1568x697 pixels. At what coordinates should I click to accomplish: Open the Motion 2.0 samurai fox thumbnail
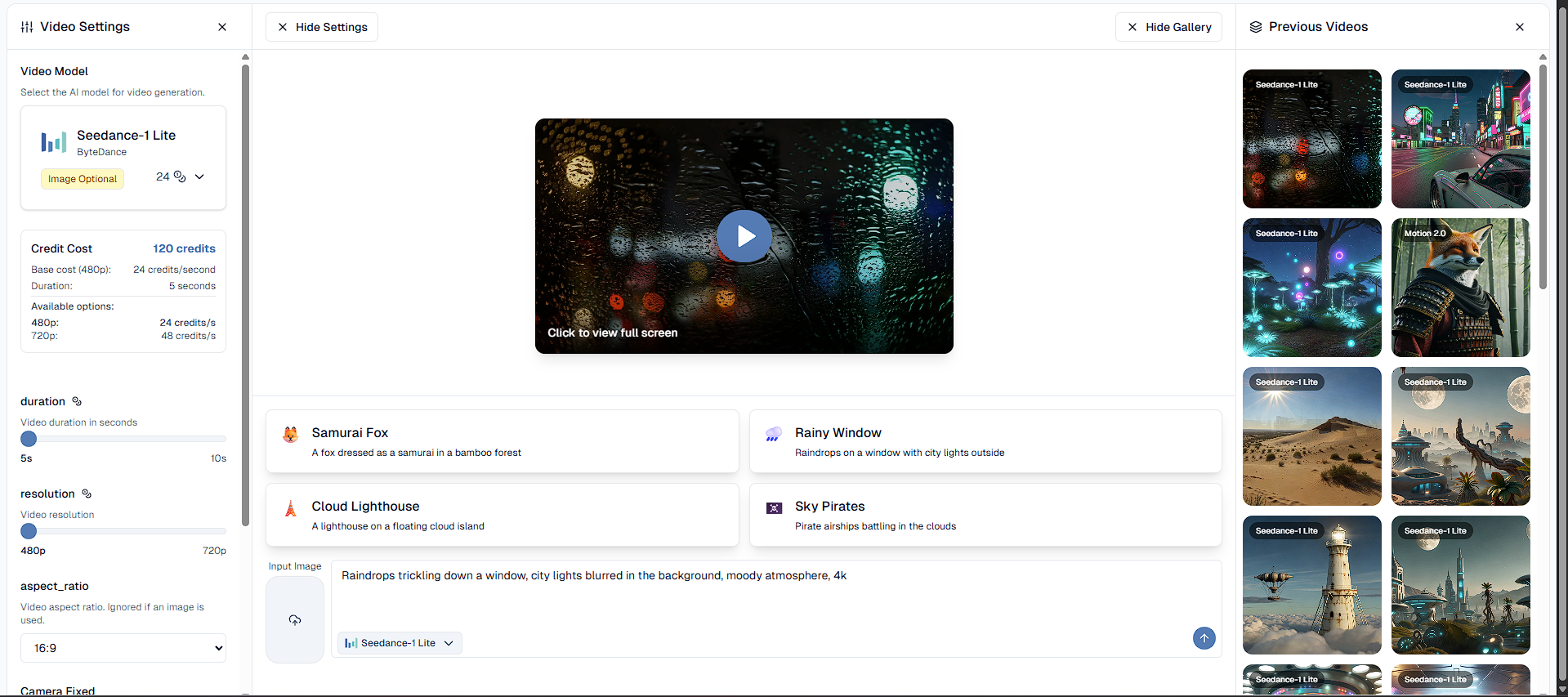(1461, 288)
